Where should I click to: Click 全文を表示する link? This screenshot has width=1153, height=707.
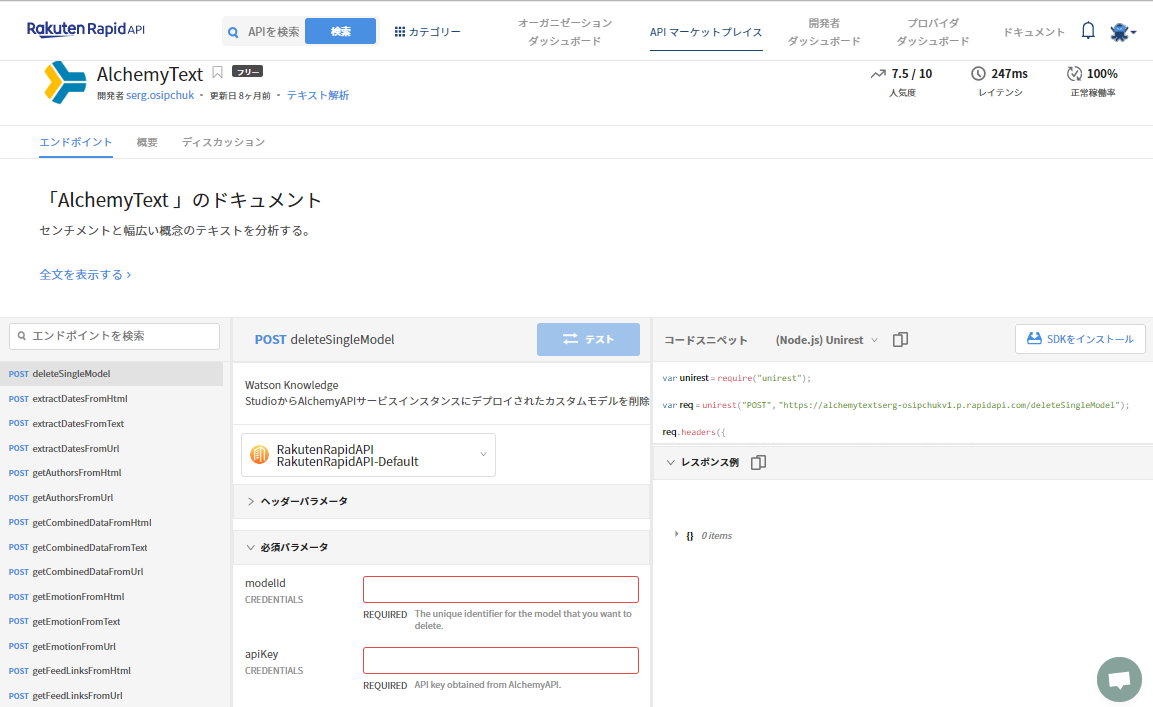coord(85,274)
